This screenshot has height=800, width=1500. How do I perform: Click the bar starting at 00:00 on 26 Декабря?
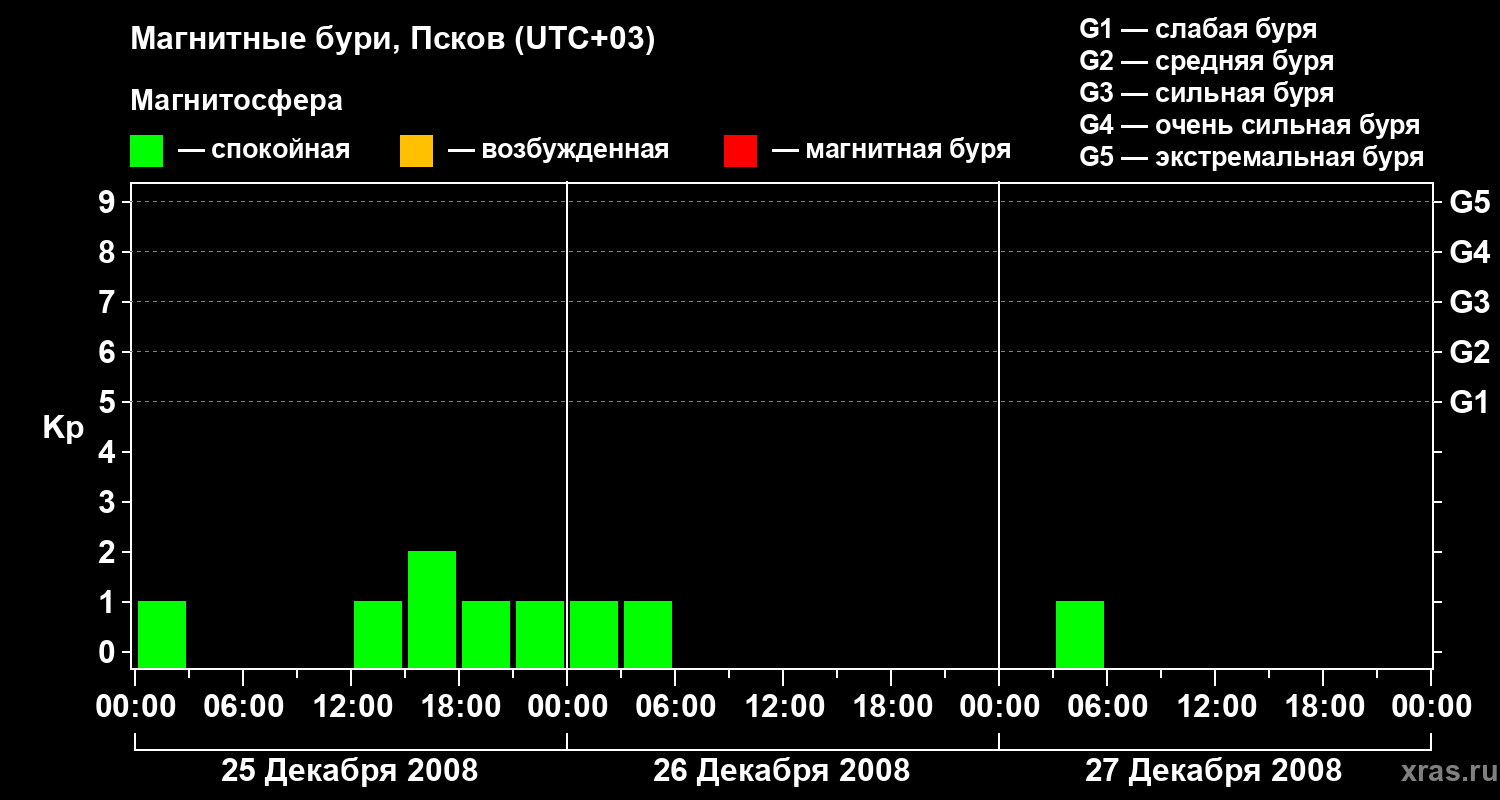[594, 634]
